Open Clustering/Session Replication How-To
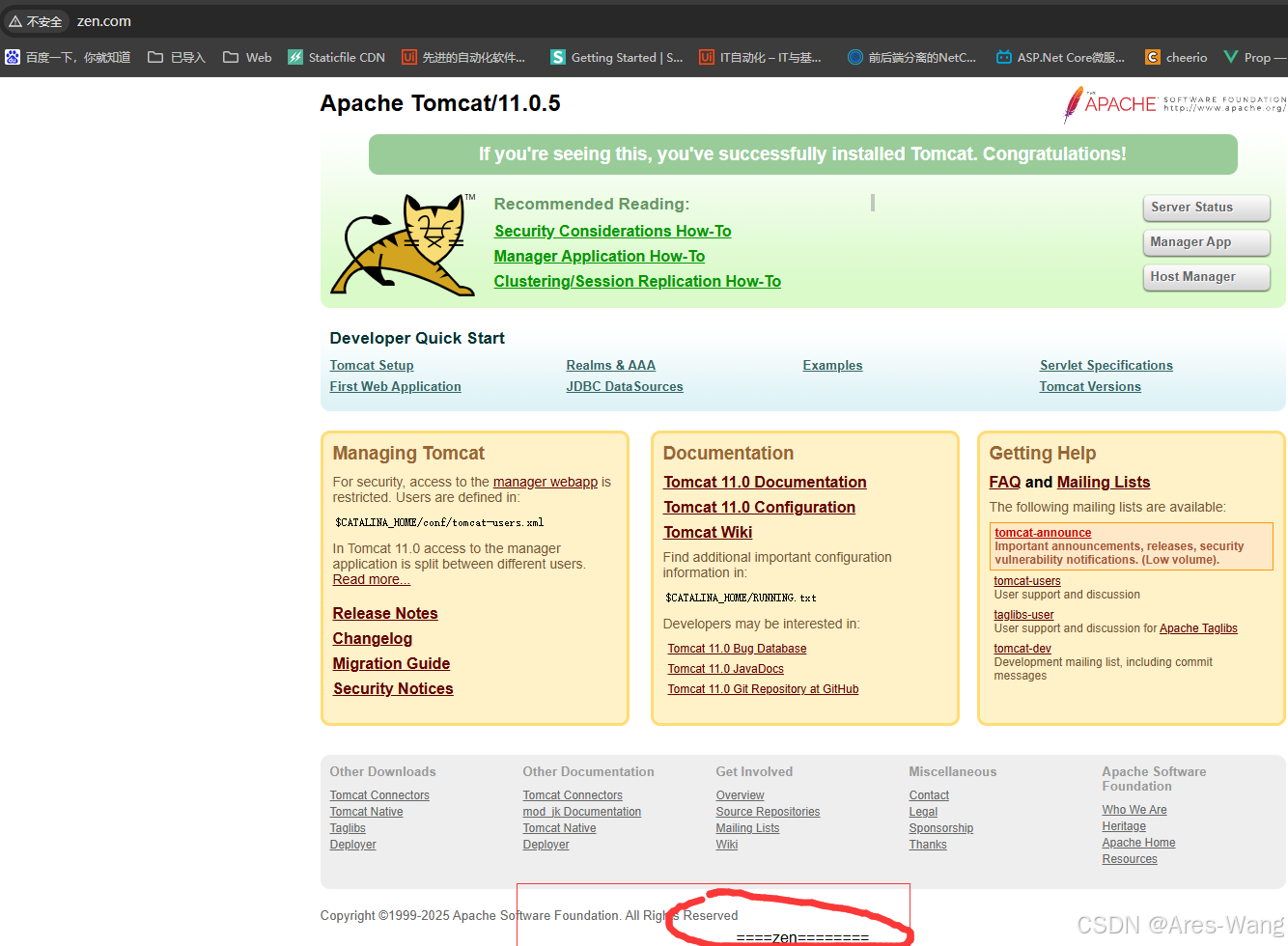The height and width of the screenshot is (946, 1288). pos(637,281)
